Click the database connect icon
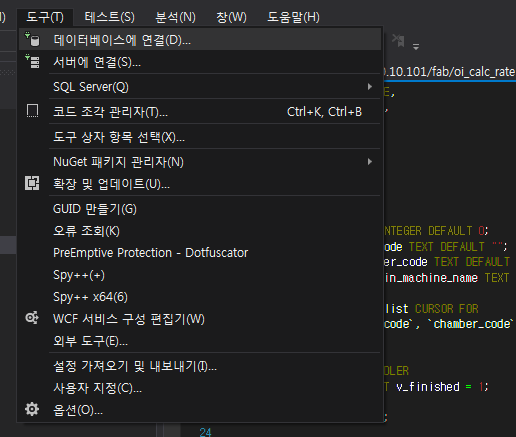The image size is (516, 437). 33,39
